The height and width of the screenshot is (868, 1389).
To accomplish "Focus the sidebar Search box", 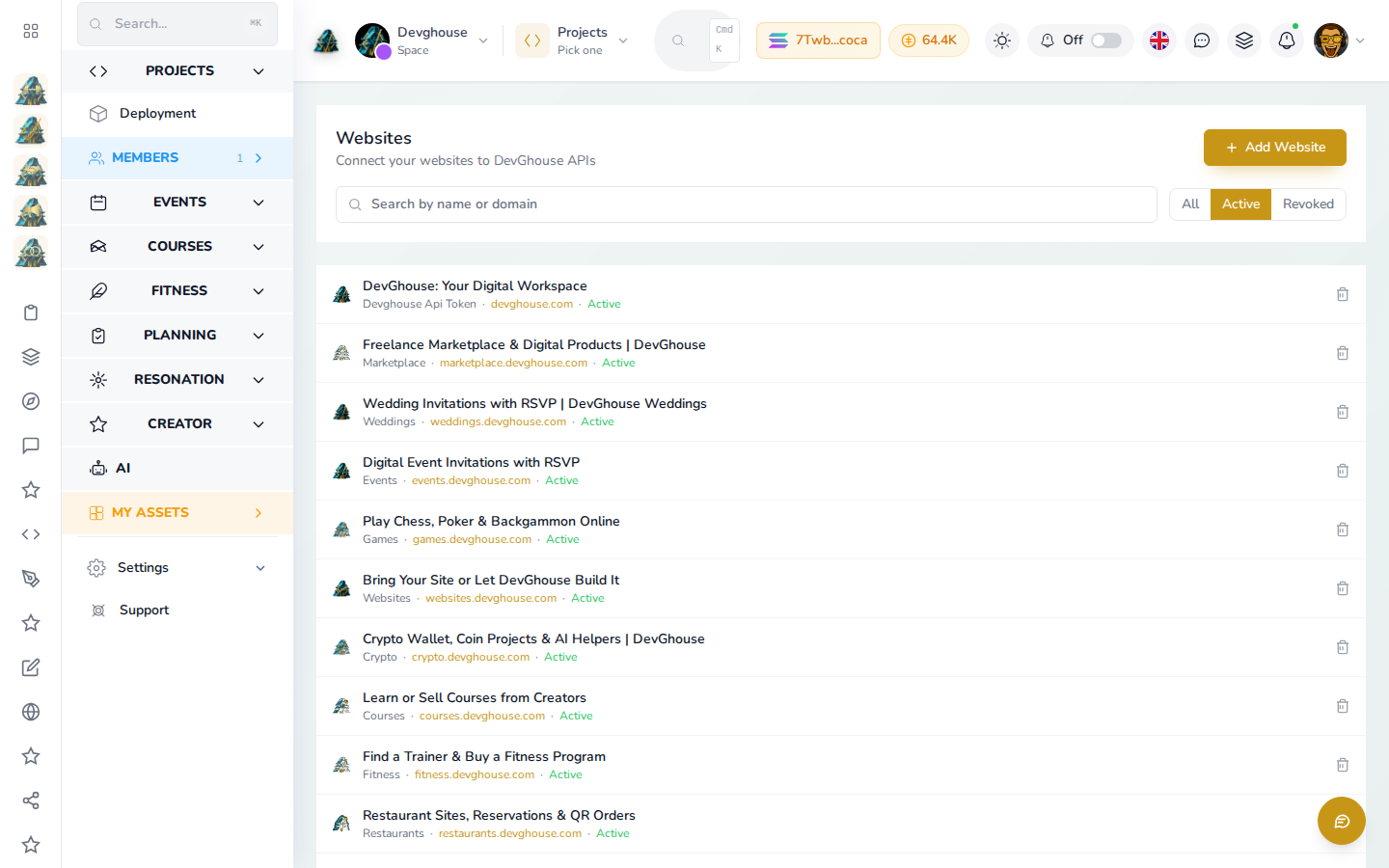I will click(177, 24).
